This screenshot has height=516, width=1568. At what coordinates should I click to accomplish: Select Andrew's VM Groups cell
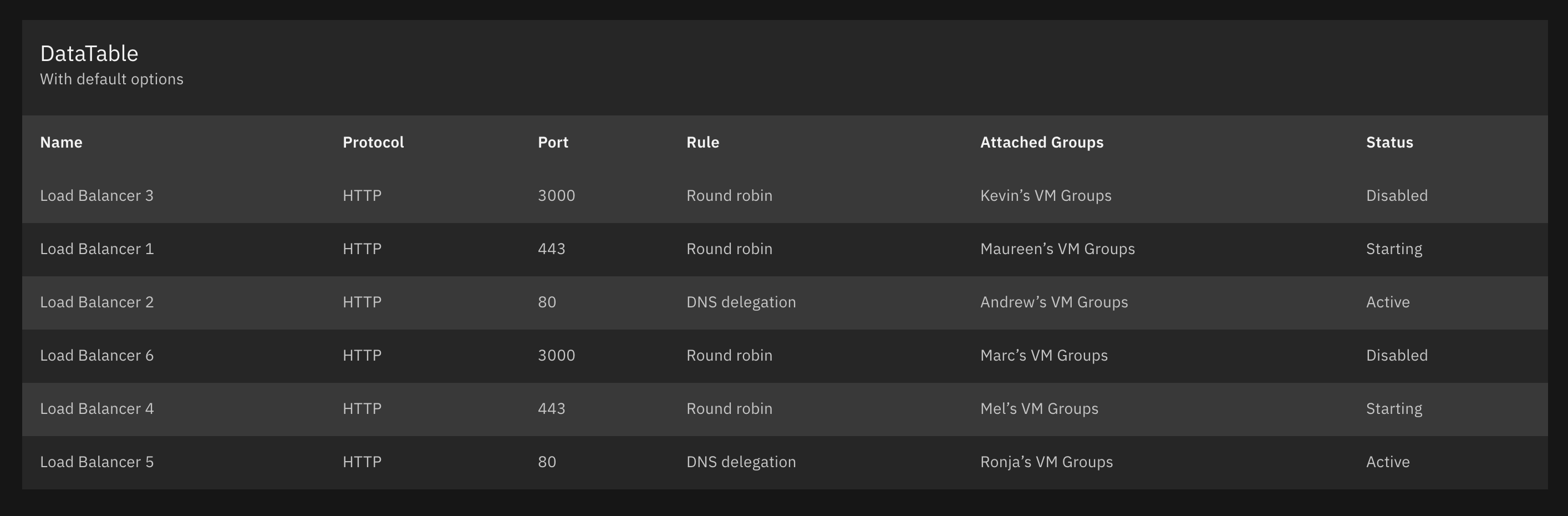point(1053,302)
